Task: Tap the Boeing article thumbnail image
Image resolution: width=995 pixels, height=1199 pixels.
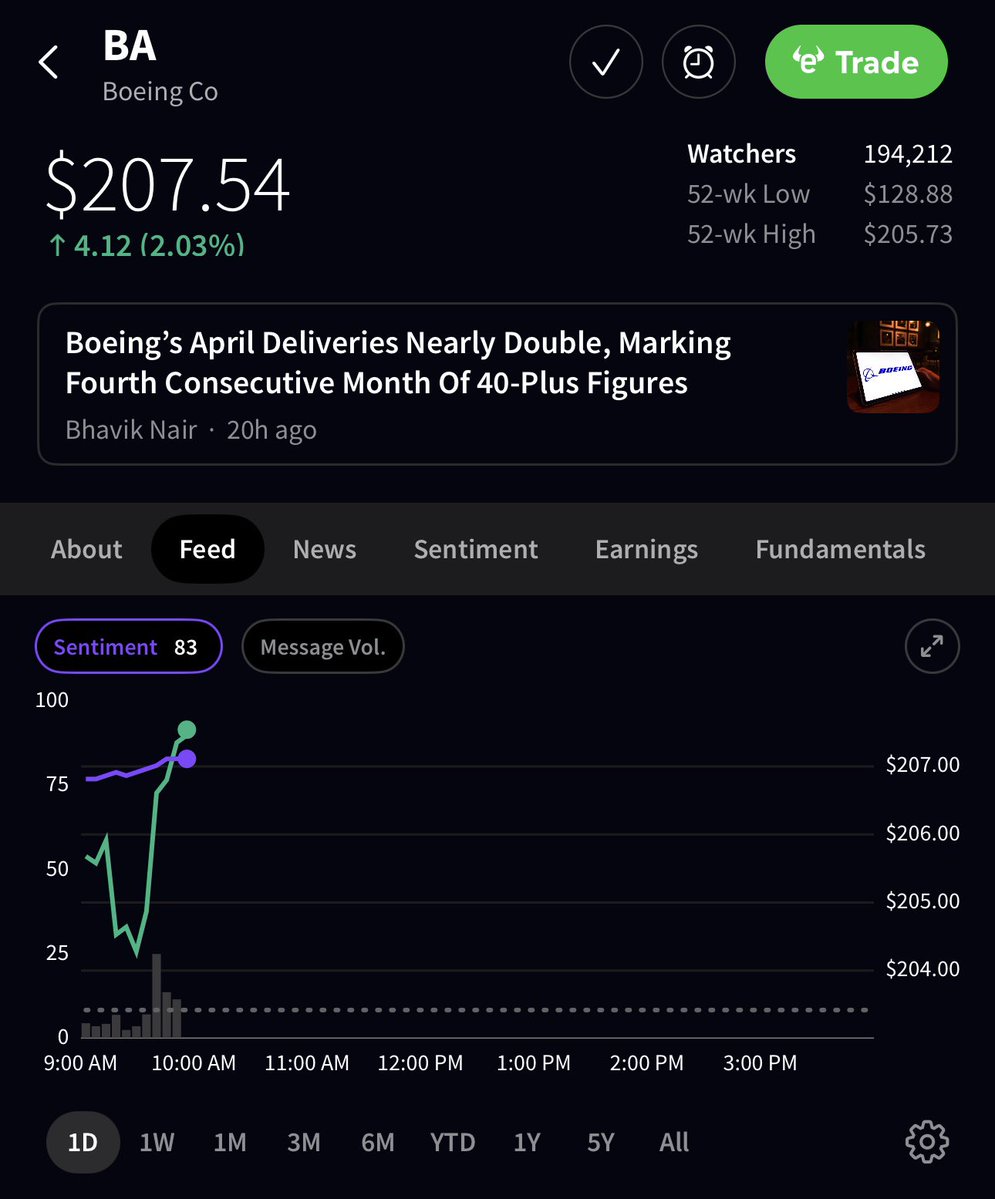Action: click(893, 366)
